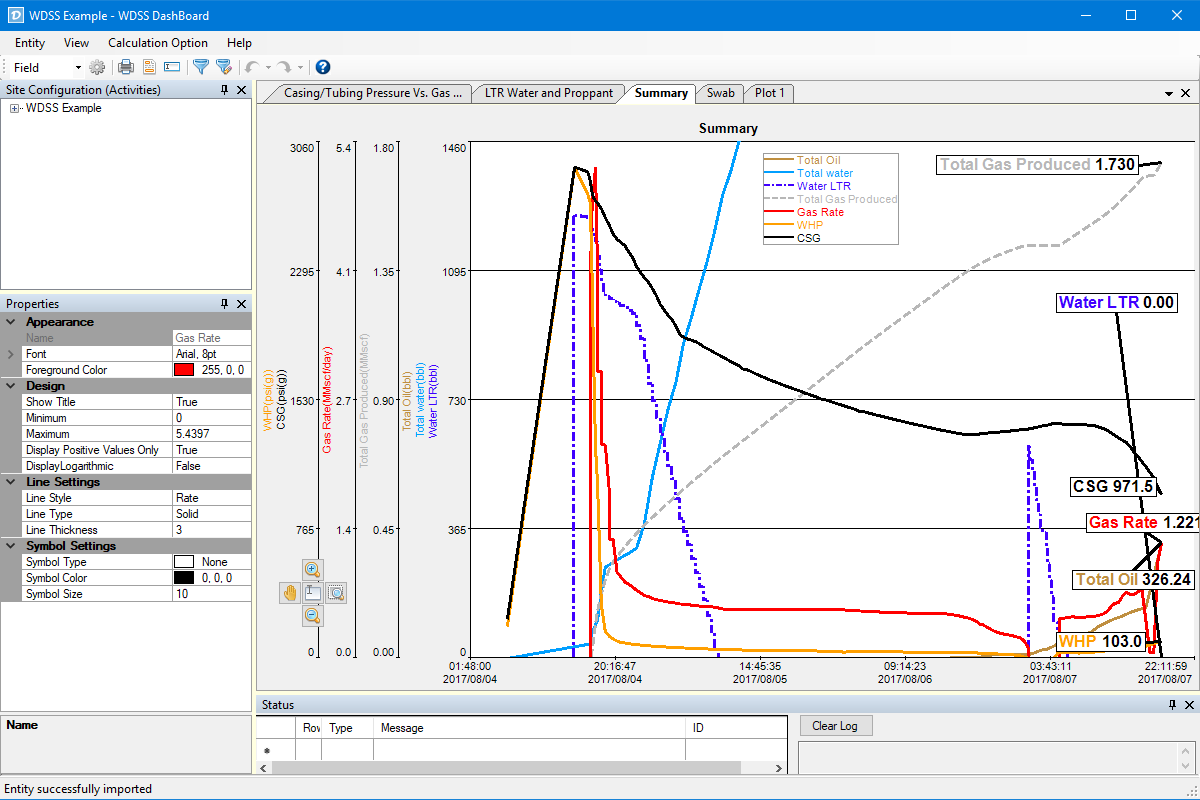Click the zoom out magnifier on chart

[x=313, y=616]
